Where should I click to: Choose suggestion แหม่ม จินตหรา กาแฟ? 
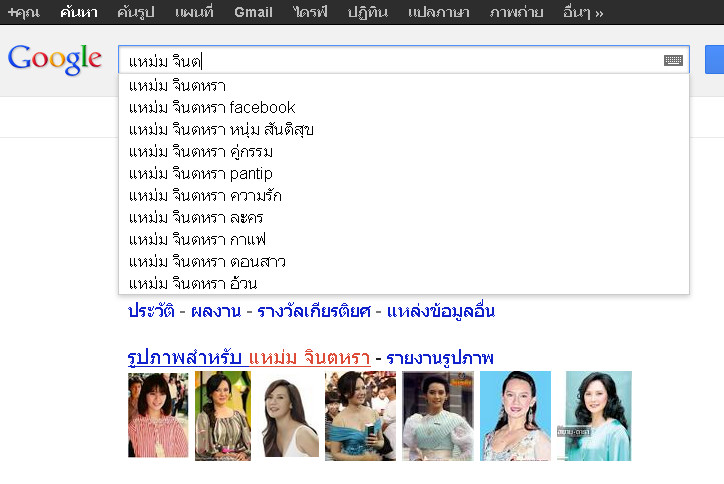click(x=404, y=240)
